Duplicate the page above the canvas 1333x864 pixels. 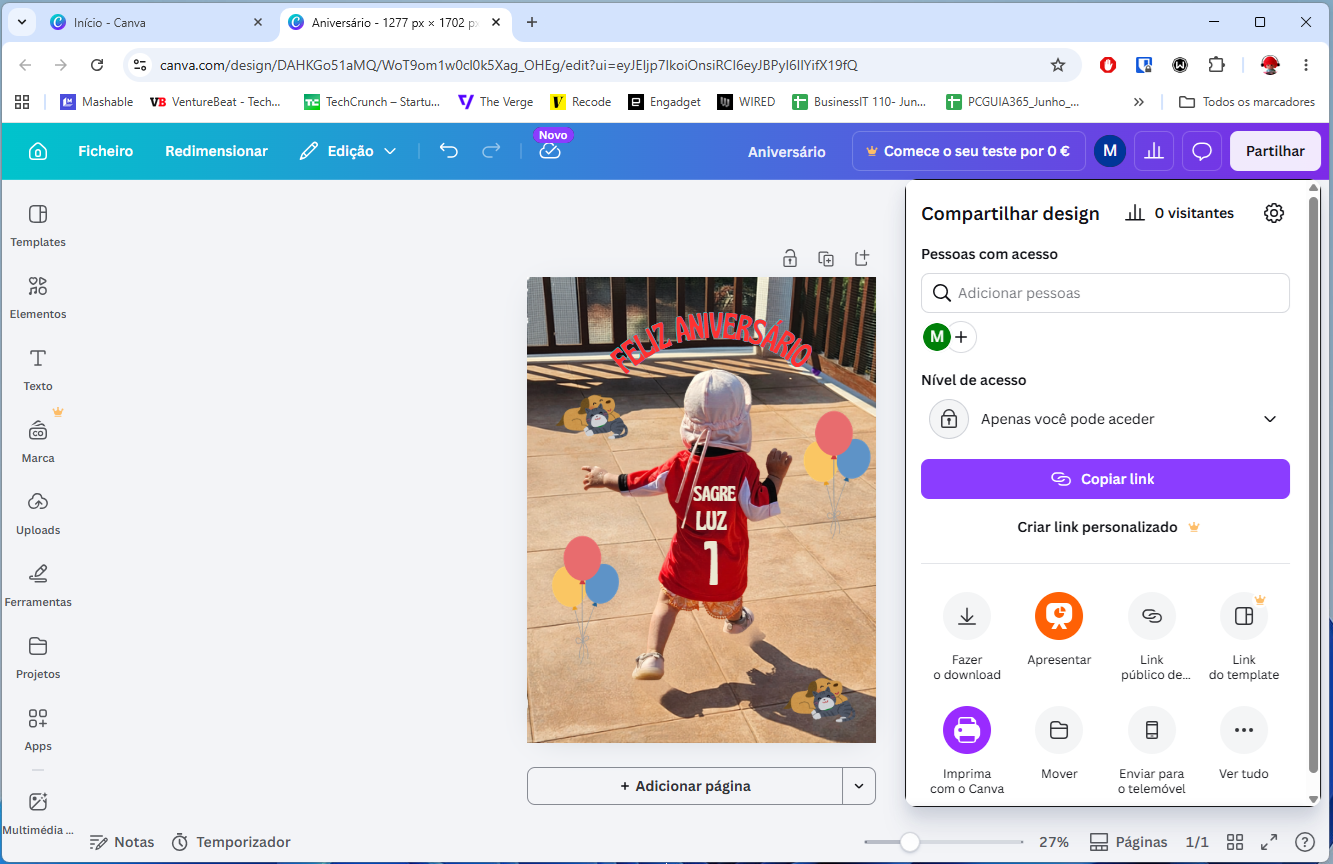click(x=826, y=258)
